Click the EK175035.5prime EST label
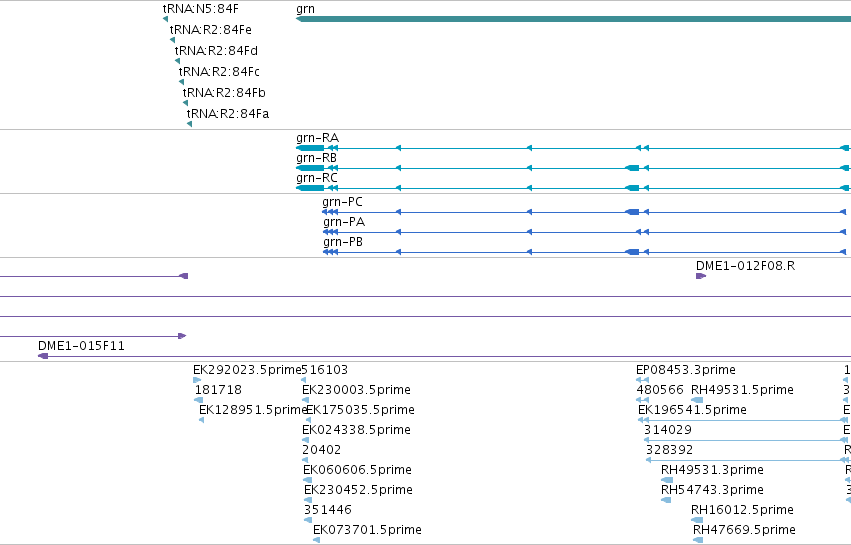 (360, 410)
